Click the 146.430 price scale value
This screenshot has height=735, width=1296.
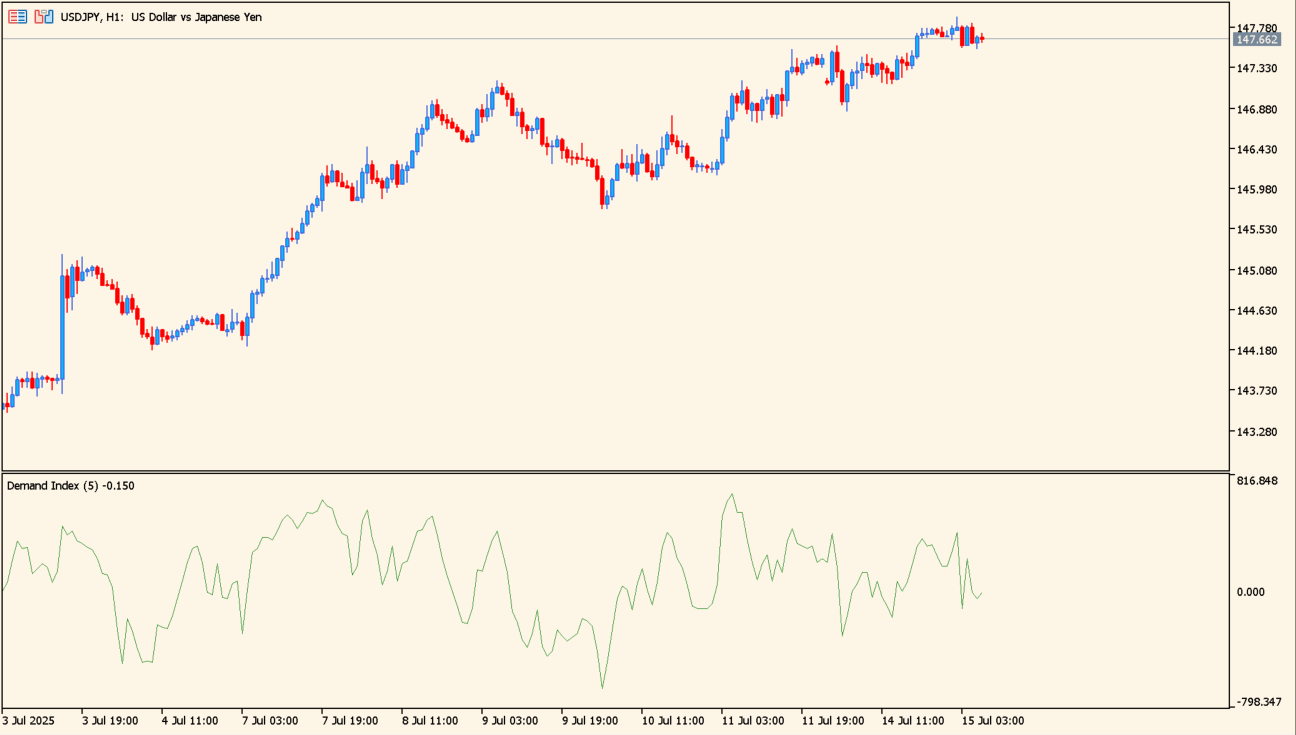tap(1257, 149)
